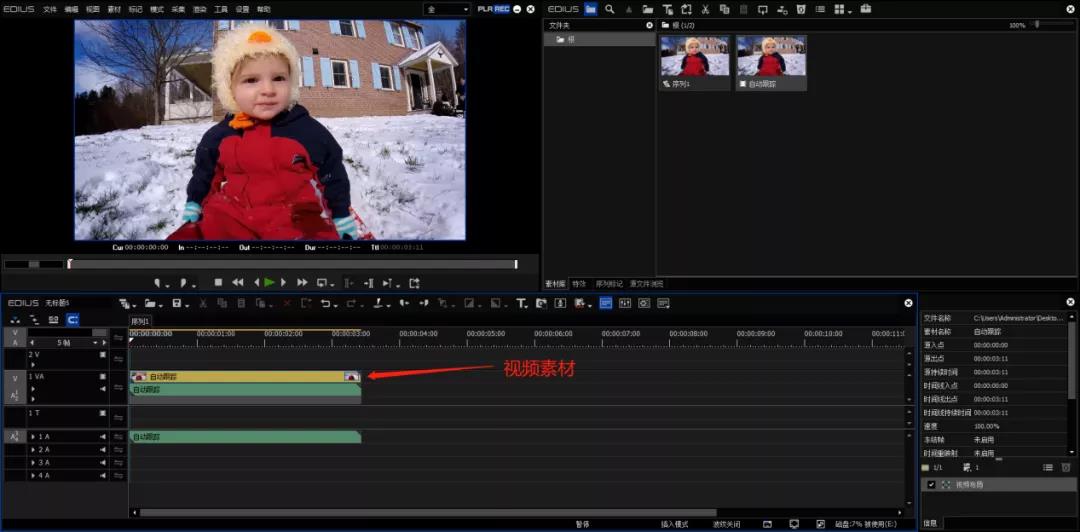
Task: Click the timeline voice over icon
Action: 560,303
